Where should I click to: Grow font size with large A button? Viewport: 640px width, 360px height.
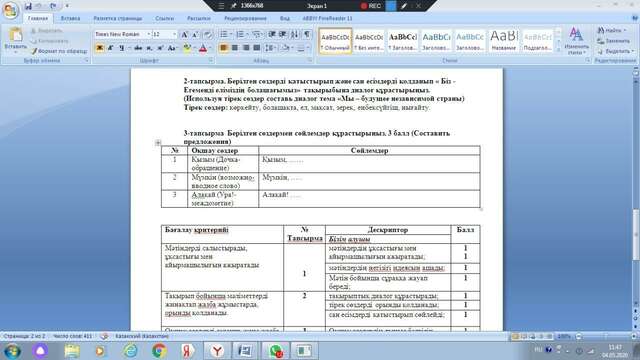(x=184, y=35)
